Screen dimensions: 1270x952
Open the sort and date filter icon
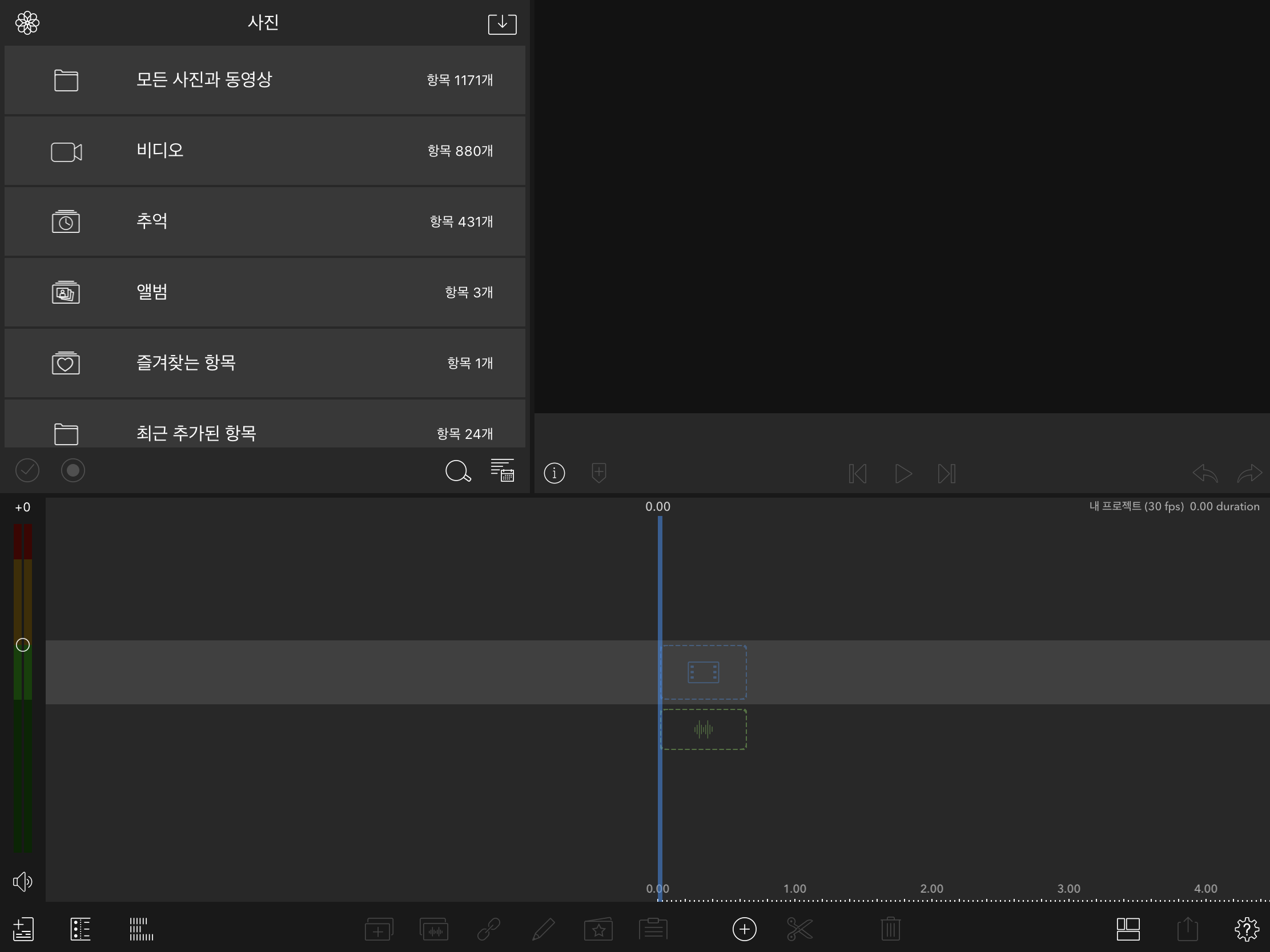[503, 470]
